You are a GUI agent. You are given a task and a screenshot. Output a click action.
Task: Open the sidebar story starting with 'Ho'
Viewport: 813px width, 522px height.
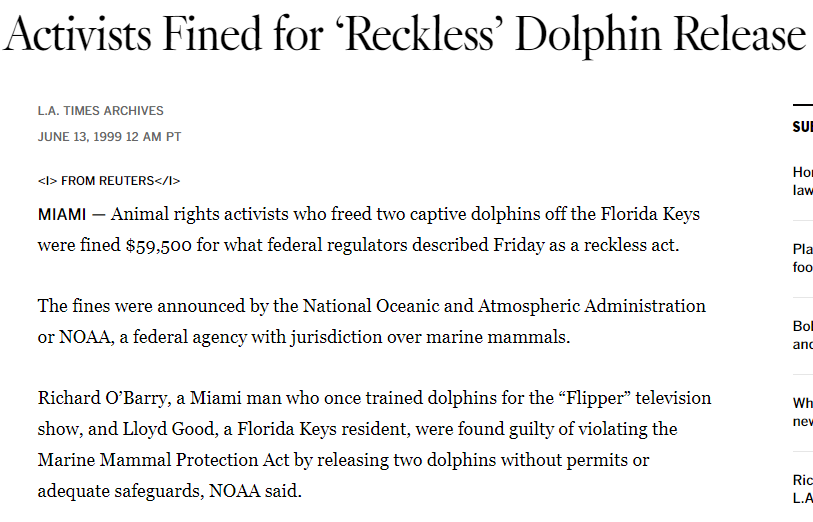pos(802,180)
